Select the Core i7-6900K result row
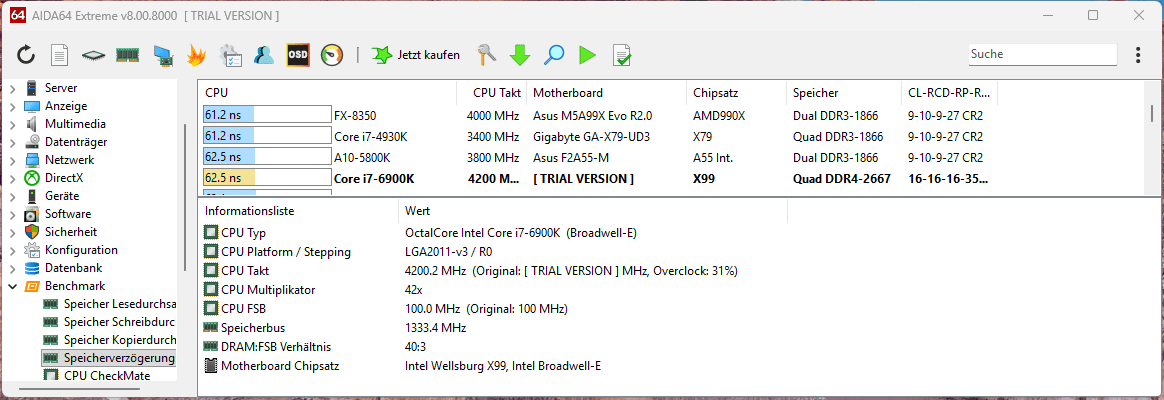The width and height of the screenshot is (1164, 400). point(598,178)
